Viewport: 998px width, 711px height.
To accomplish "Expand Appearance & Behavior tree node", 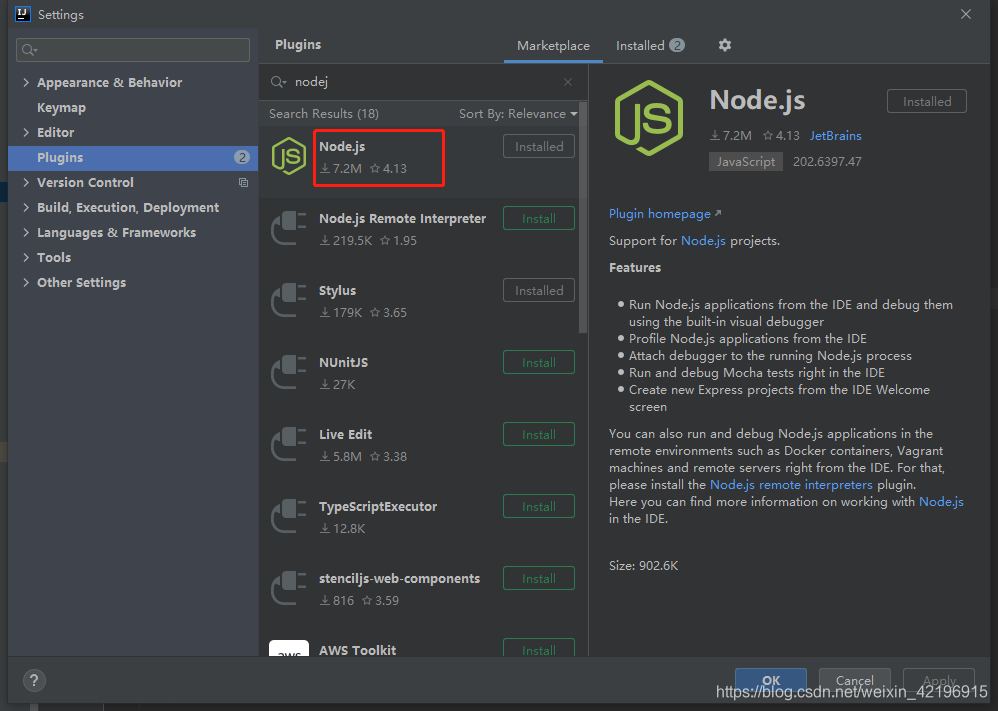I will [26, 82].
